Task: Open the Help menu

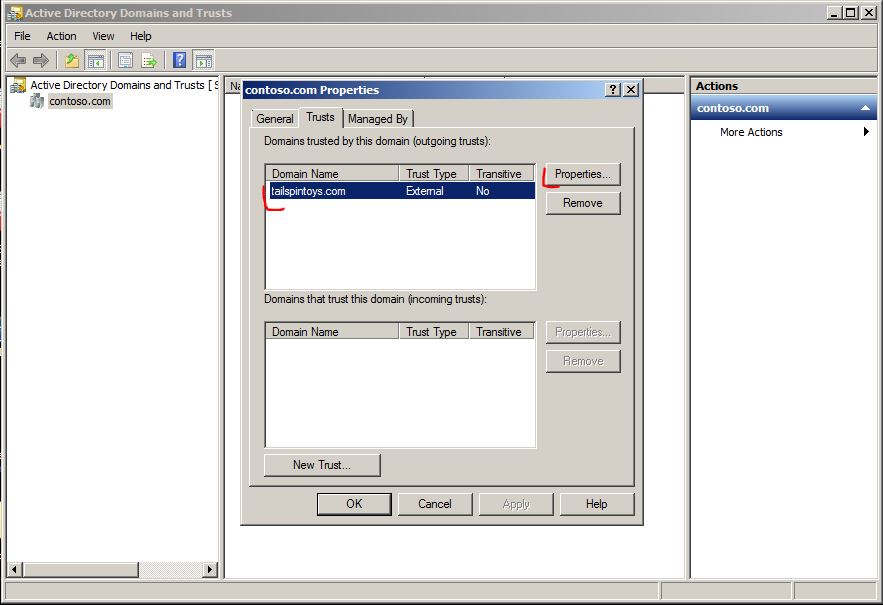Action: click(x=140, y=36)
